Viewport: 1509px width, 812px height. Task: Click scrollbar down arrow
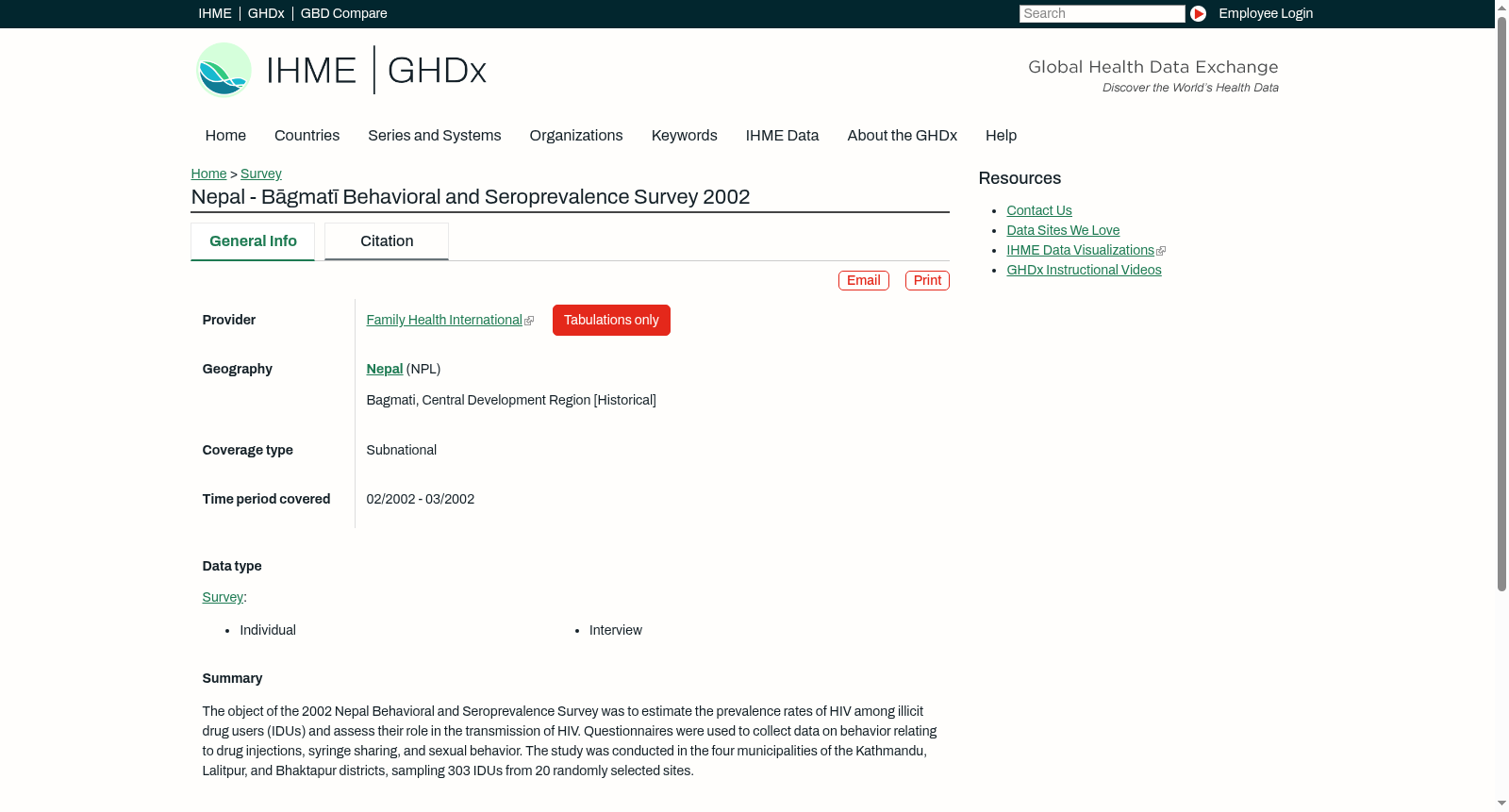[x=1501, y=804]
